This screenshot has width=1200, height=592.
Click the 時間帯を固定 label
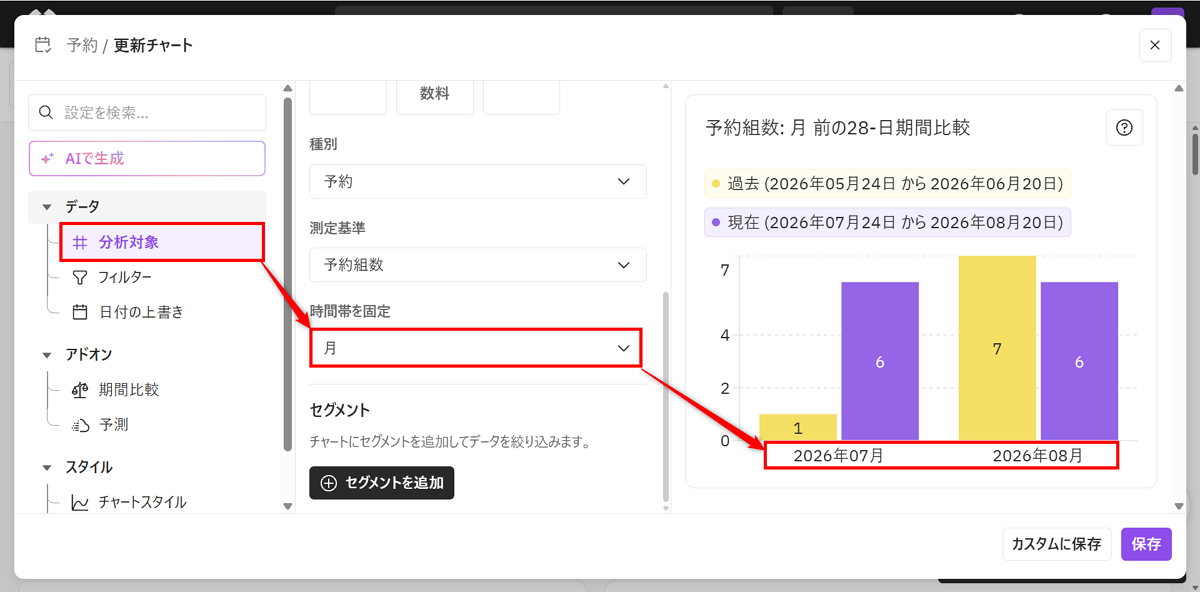(350, 312)
